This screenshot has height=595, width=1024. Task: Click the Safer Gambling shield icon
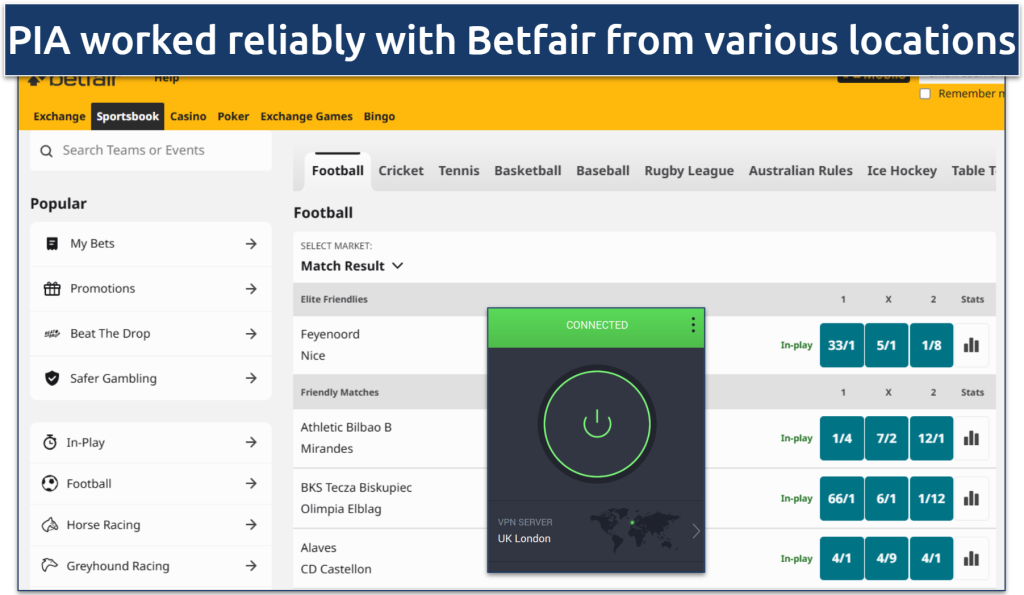[52, 378]
